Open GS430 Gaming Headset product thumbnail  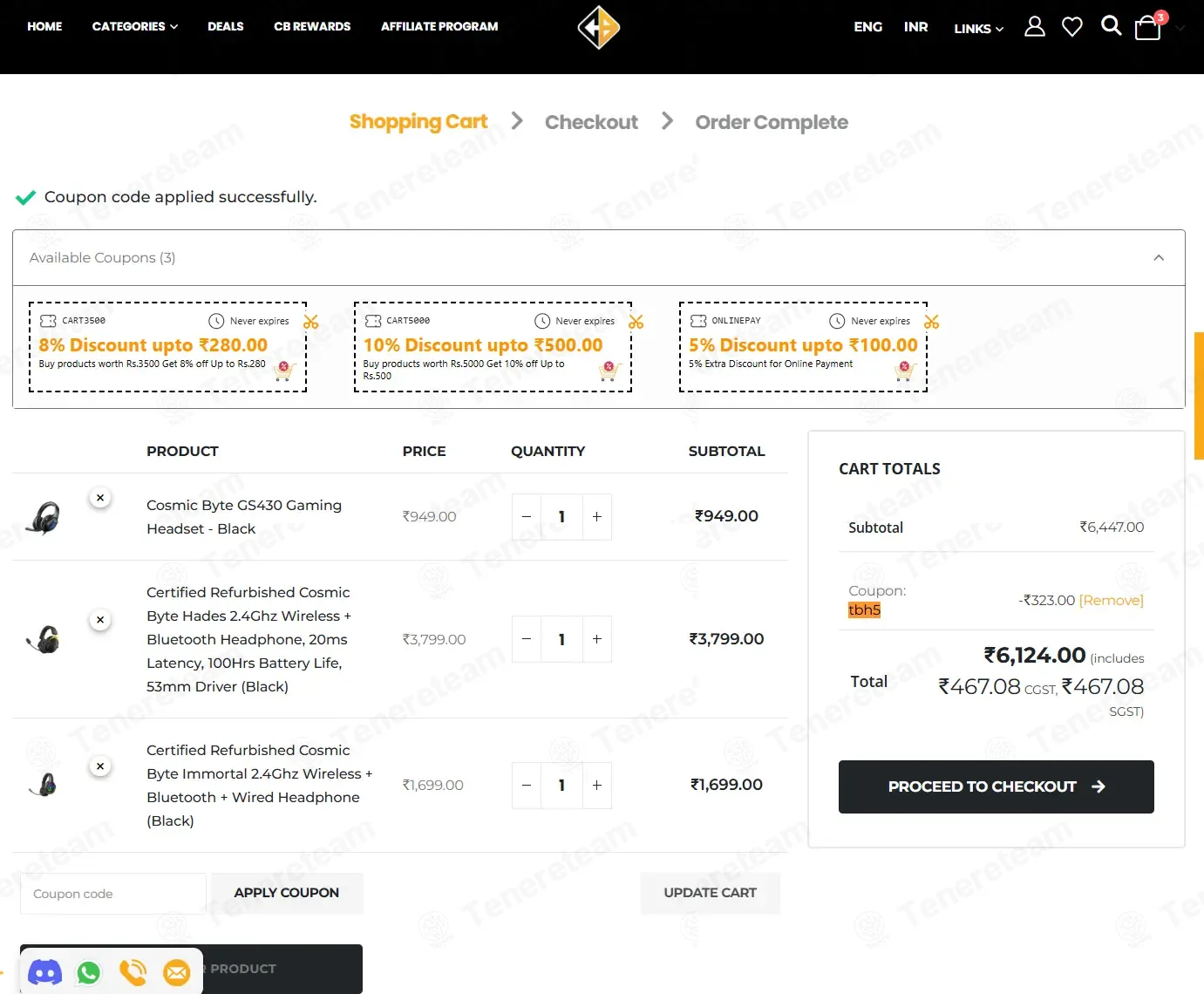tap(43, 517)
